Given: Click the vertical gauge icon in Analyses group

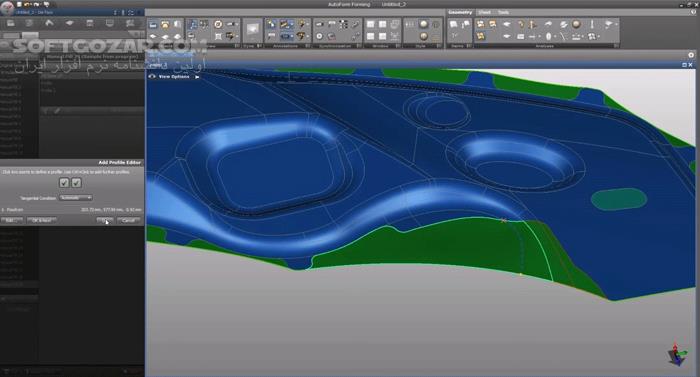Looking at the screenshot, I should 592,24.
